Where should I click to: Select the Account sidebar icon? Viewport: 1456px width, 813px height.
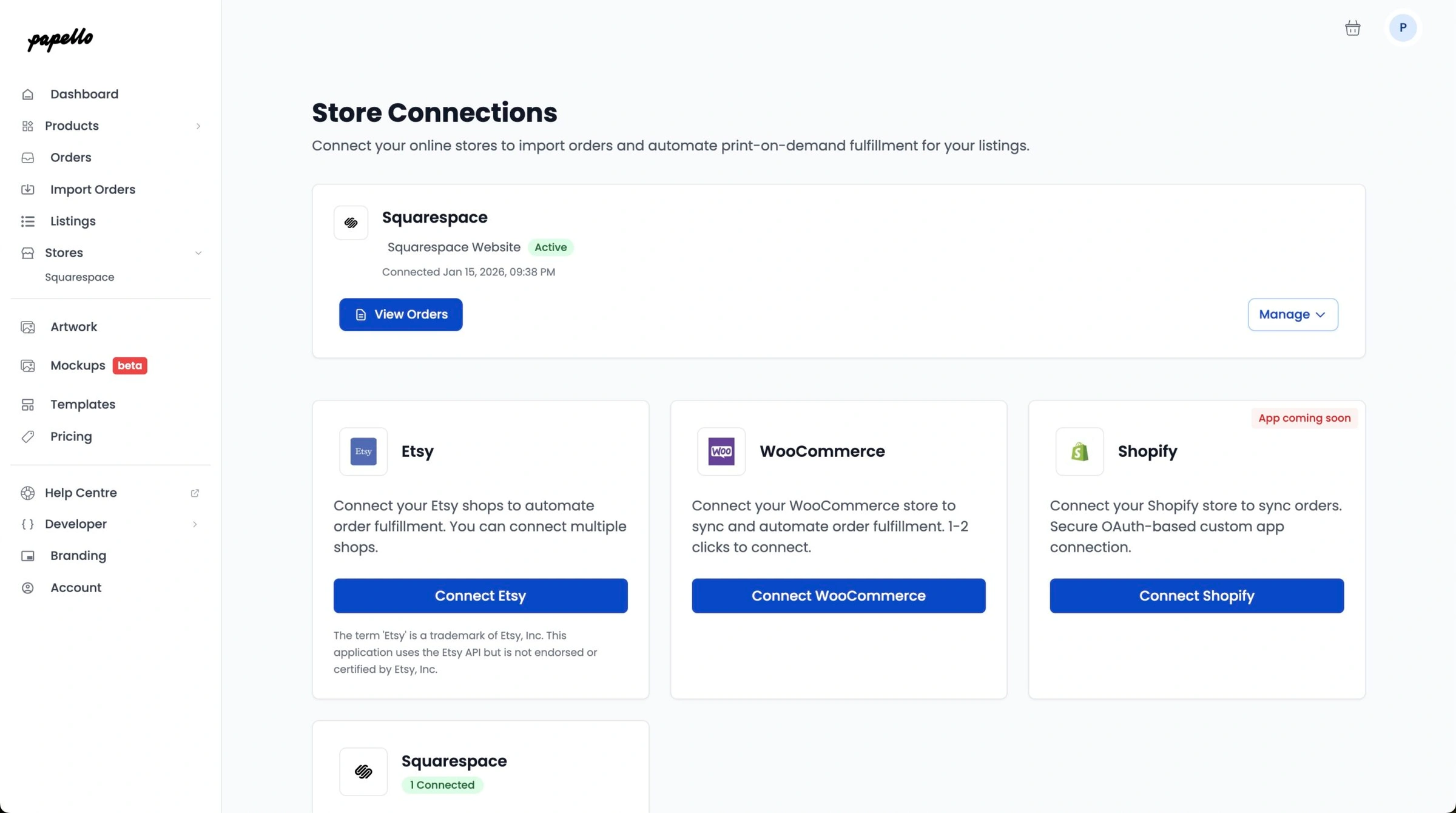coord(29,587)
